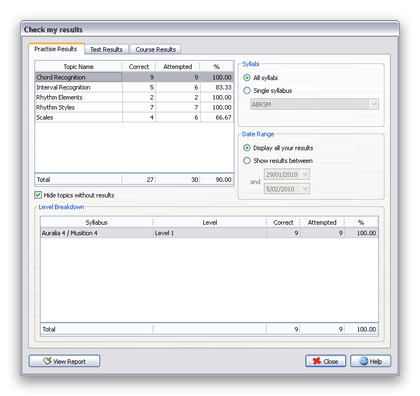
Task: Open the 29/01/2010 start date dropdown
Action: (305, 174)
